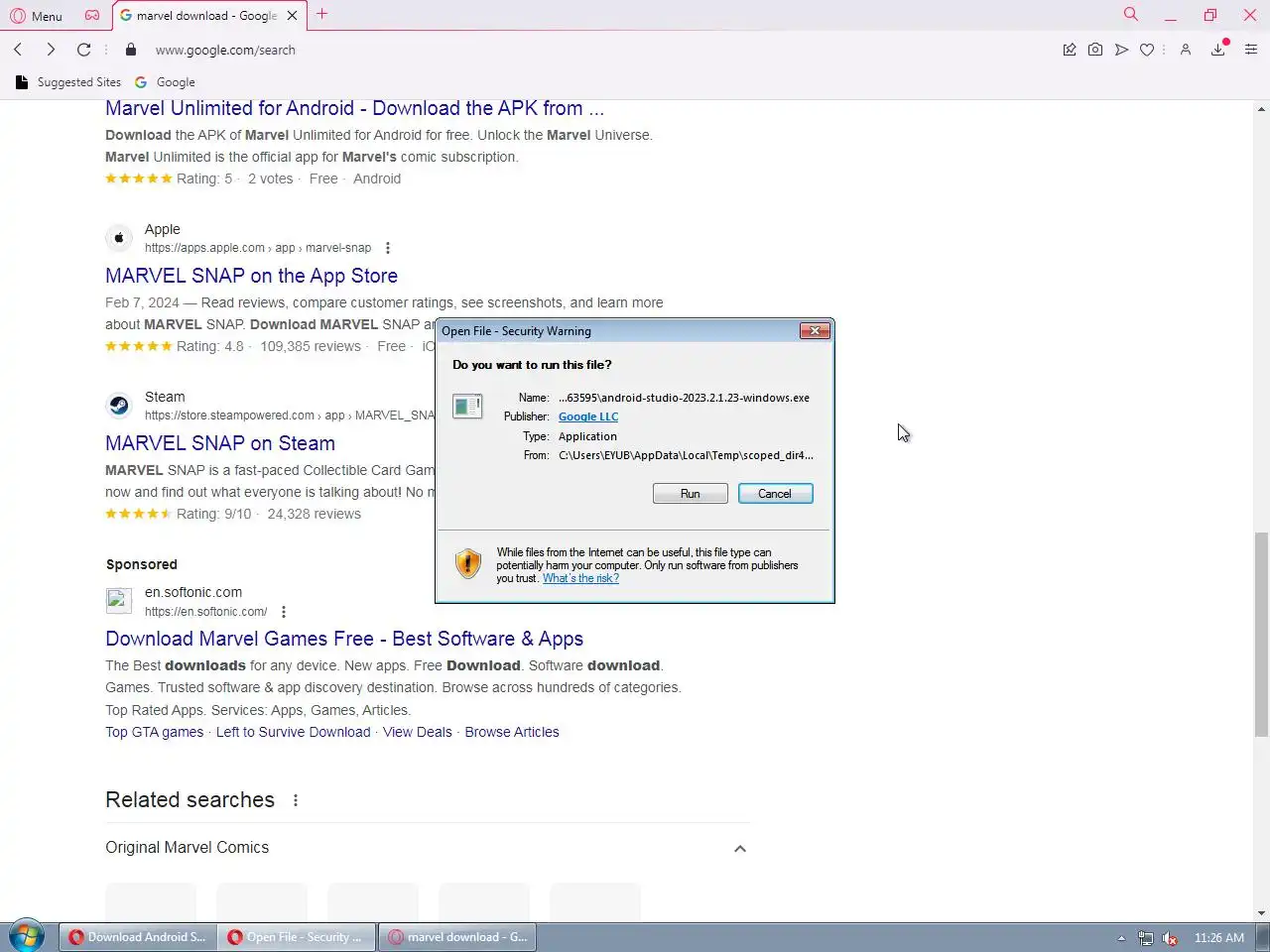
Task: Open a new tab with plus button
Action: pyautogui.click(x=321, y=14)
